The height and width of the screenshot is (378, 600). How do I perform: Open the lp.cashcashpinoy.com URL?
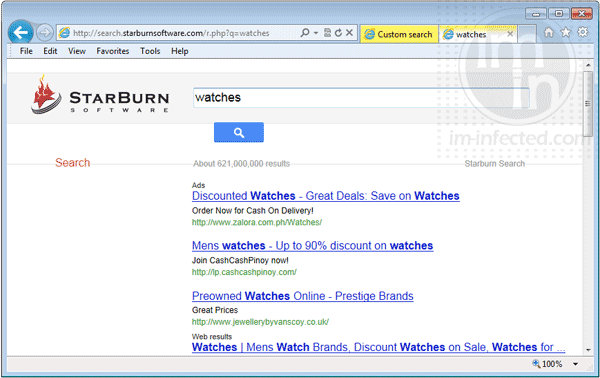(x=244, y=272)
